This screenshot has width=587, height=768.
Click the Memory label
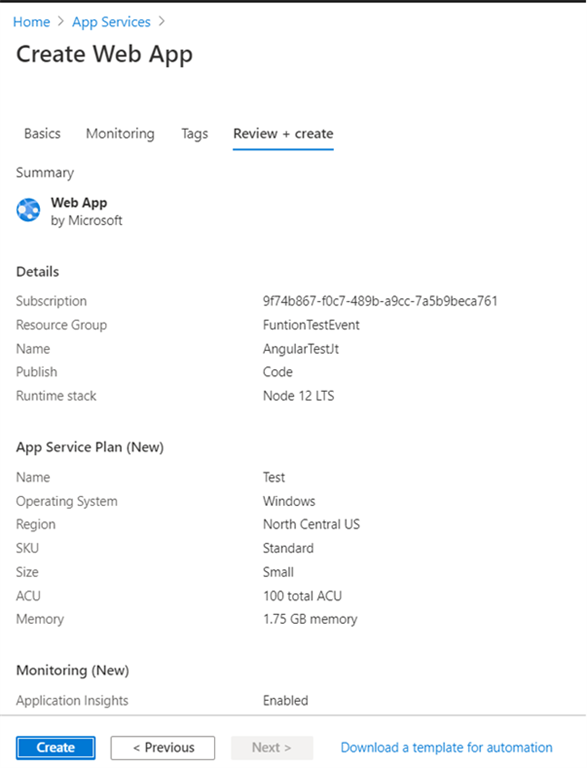(x=40, y=619)
